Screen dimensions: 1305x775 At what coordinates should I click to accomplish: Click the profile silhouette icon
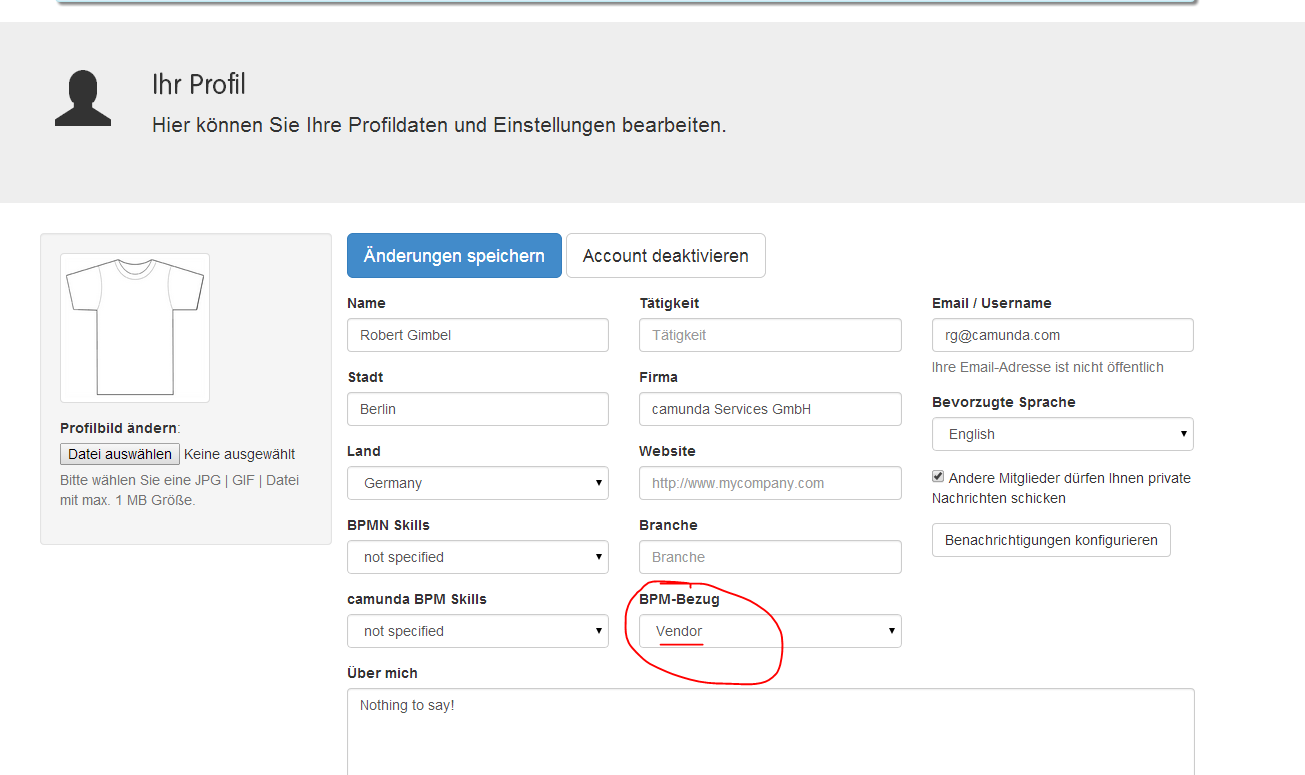pos(82,98)
